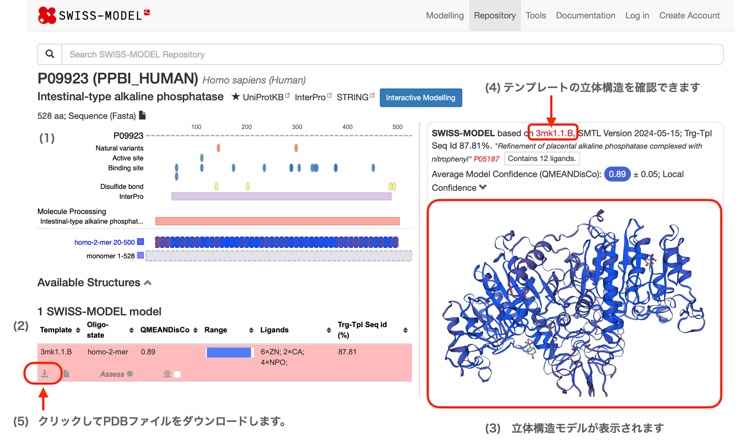This screenshot has height=446, width=745.
Task: Click the orange Natural variants marker near 300
Action: pyautogui.click(x=296, y=148)
